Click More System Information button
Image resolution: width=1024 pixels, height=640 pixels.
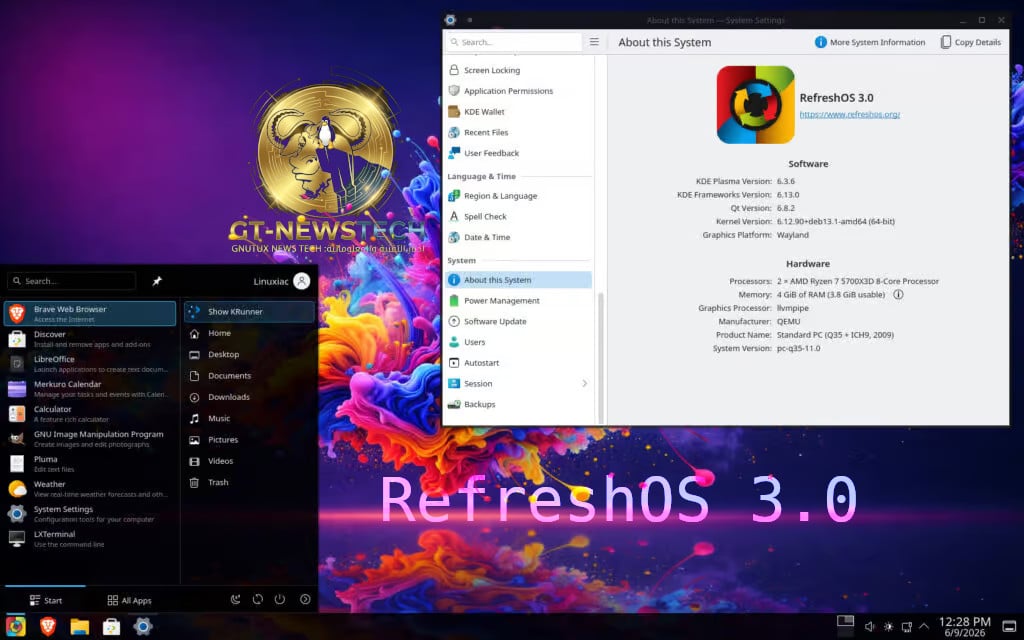[x=870, y=42]
